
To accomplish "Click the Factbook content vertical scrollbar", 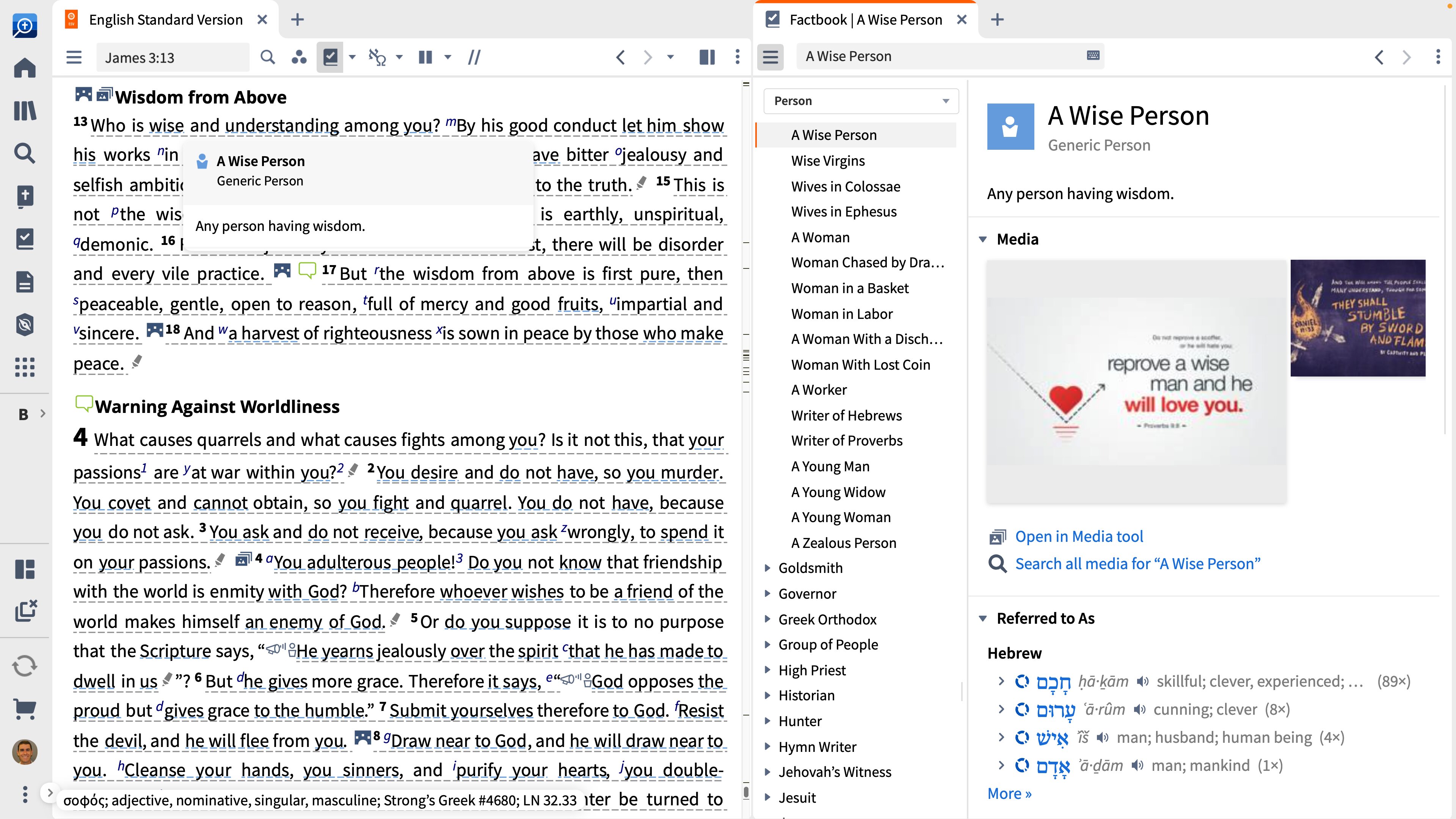I will (1446, 260).
